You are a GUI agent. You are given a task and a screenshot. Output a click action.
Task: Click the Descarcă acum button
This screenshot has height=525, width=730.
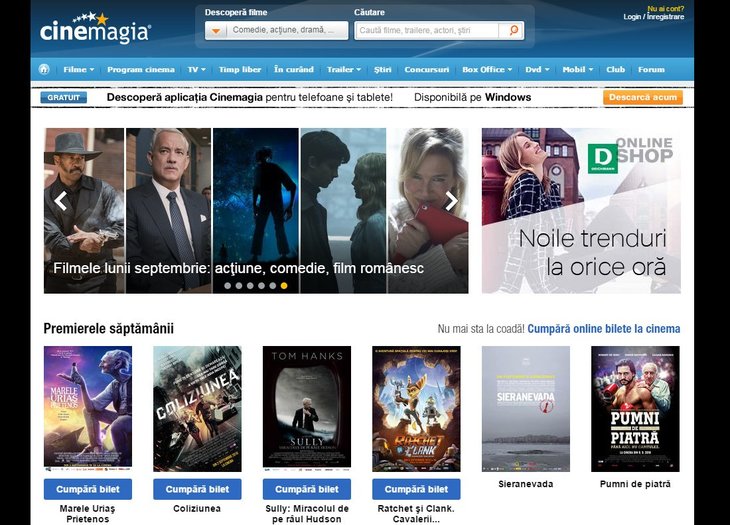tap(643, 97)
